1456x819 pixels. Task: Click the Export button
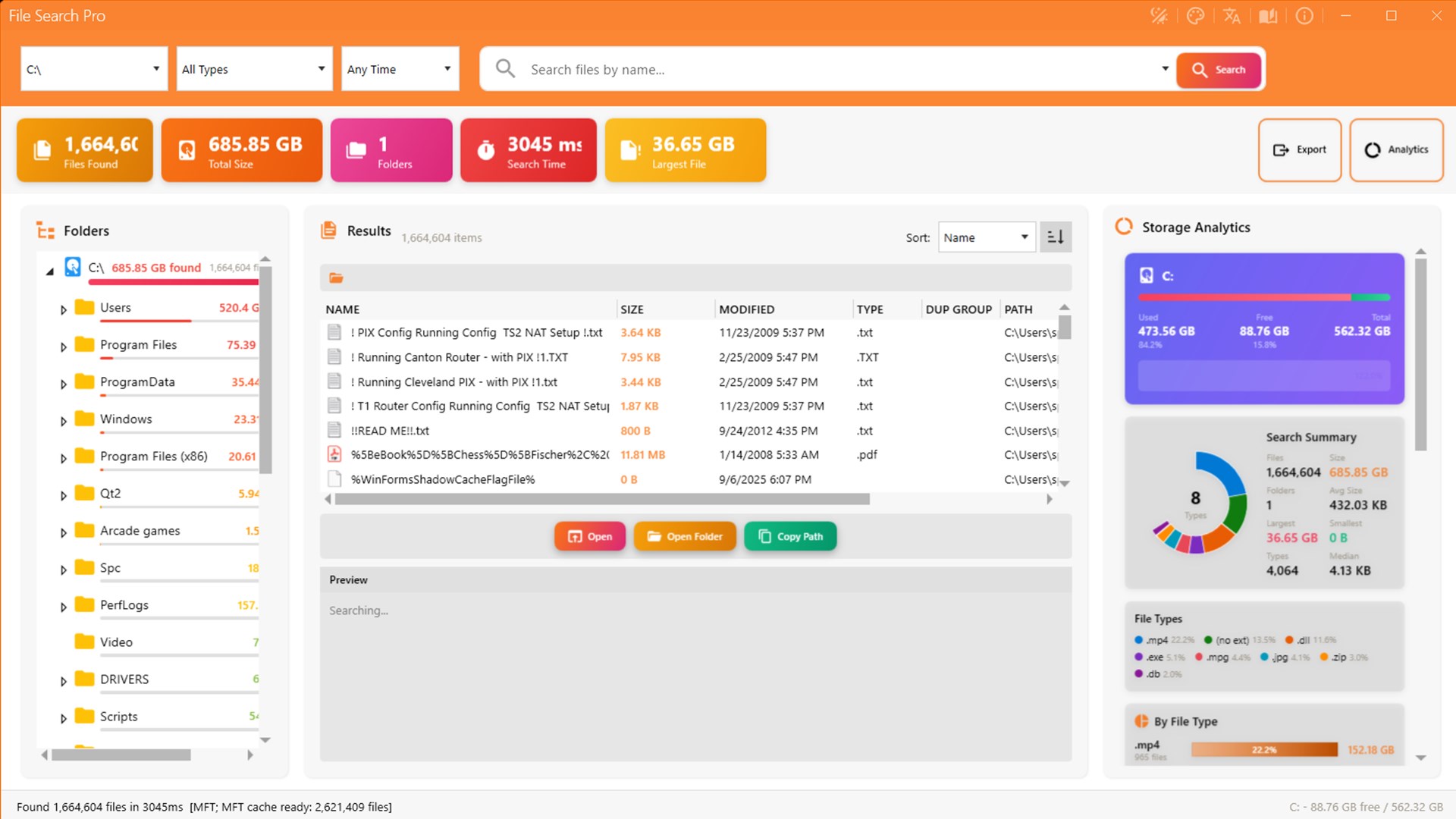(x=1300, y=149)
